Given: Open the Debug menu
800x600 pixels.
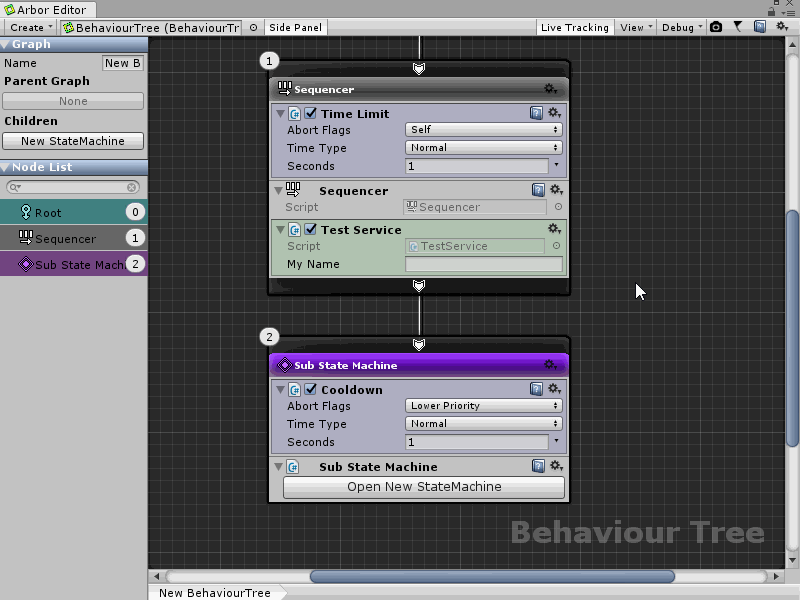Looking at the screenshot, I should 681,27.
